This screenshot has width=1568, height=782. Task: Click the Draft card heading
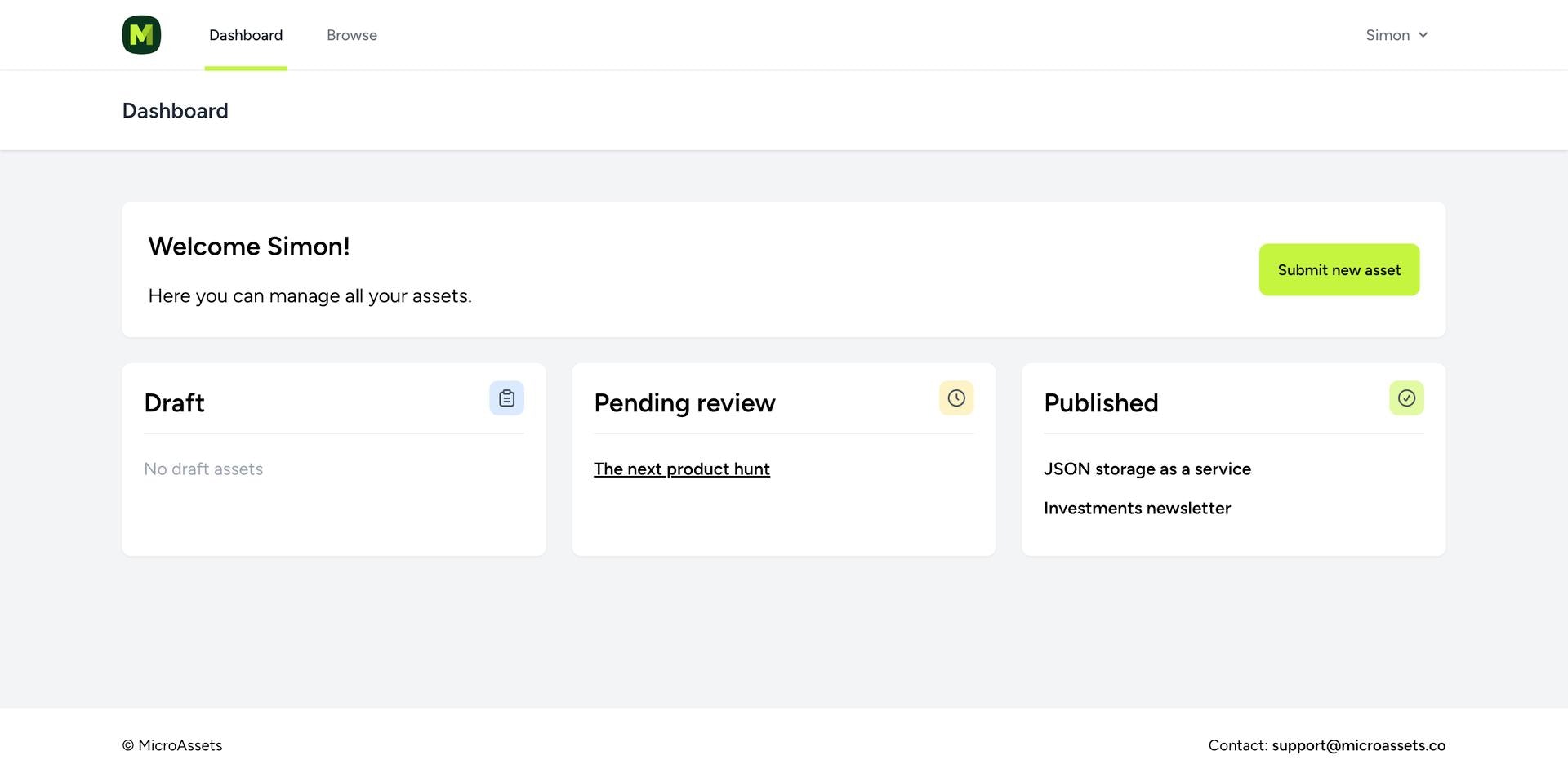[x=174, y=403]
